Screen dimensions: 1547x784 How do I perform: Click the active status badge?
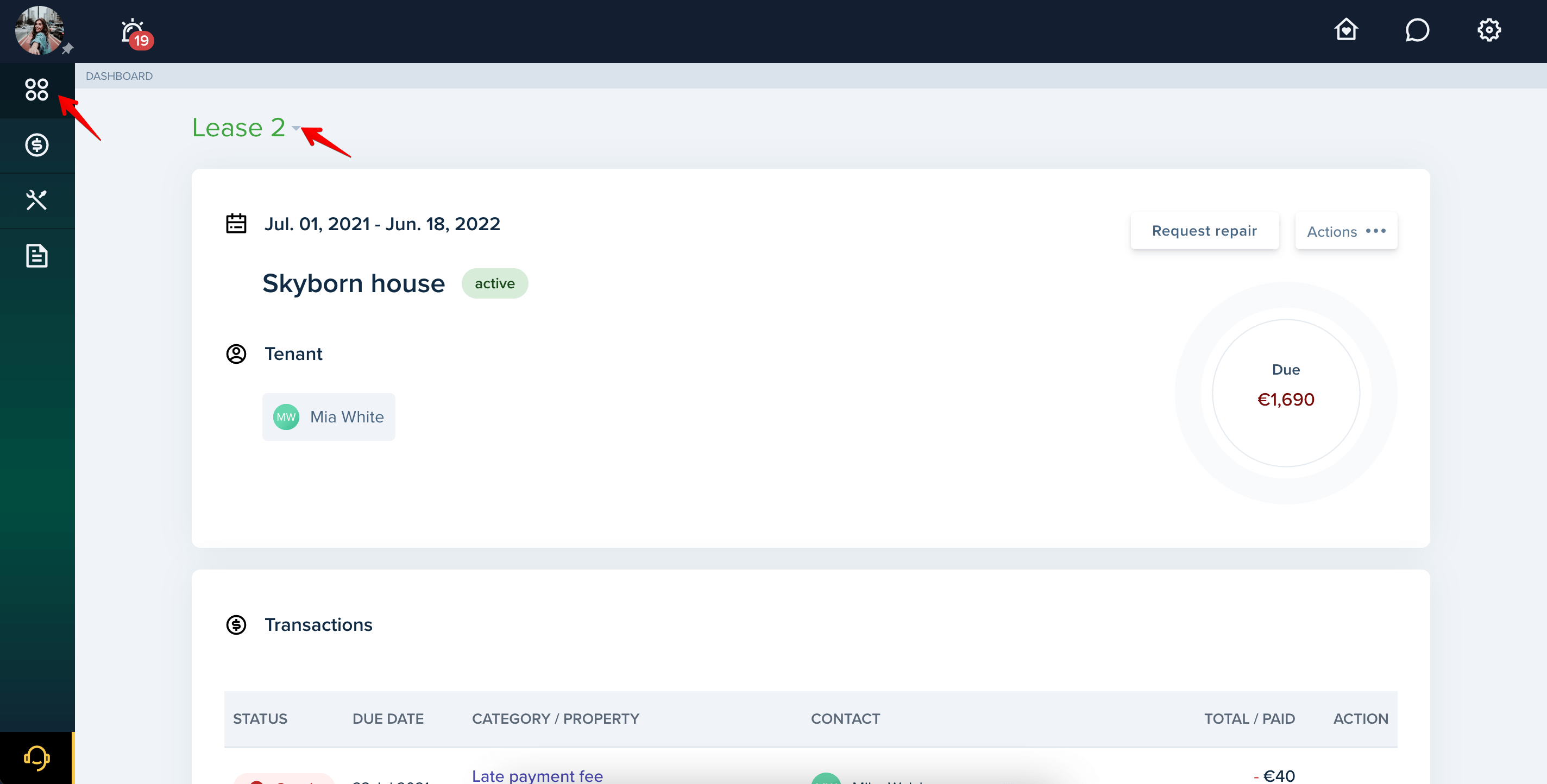pyautogui.click(x=494, y=283)
